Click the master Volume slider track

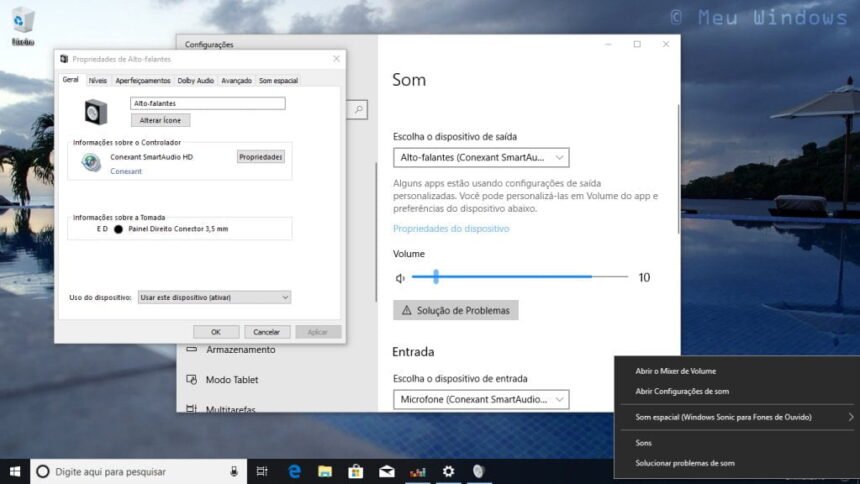coord(520,277)
